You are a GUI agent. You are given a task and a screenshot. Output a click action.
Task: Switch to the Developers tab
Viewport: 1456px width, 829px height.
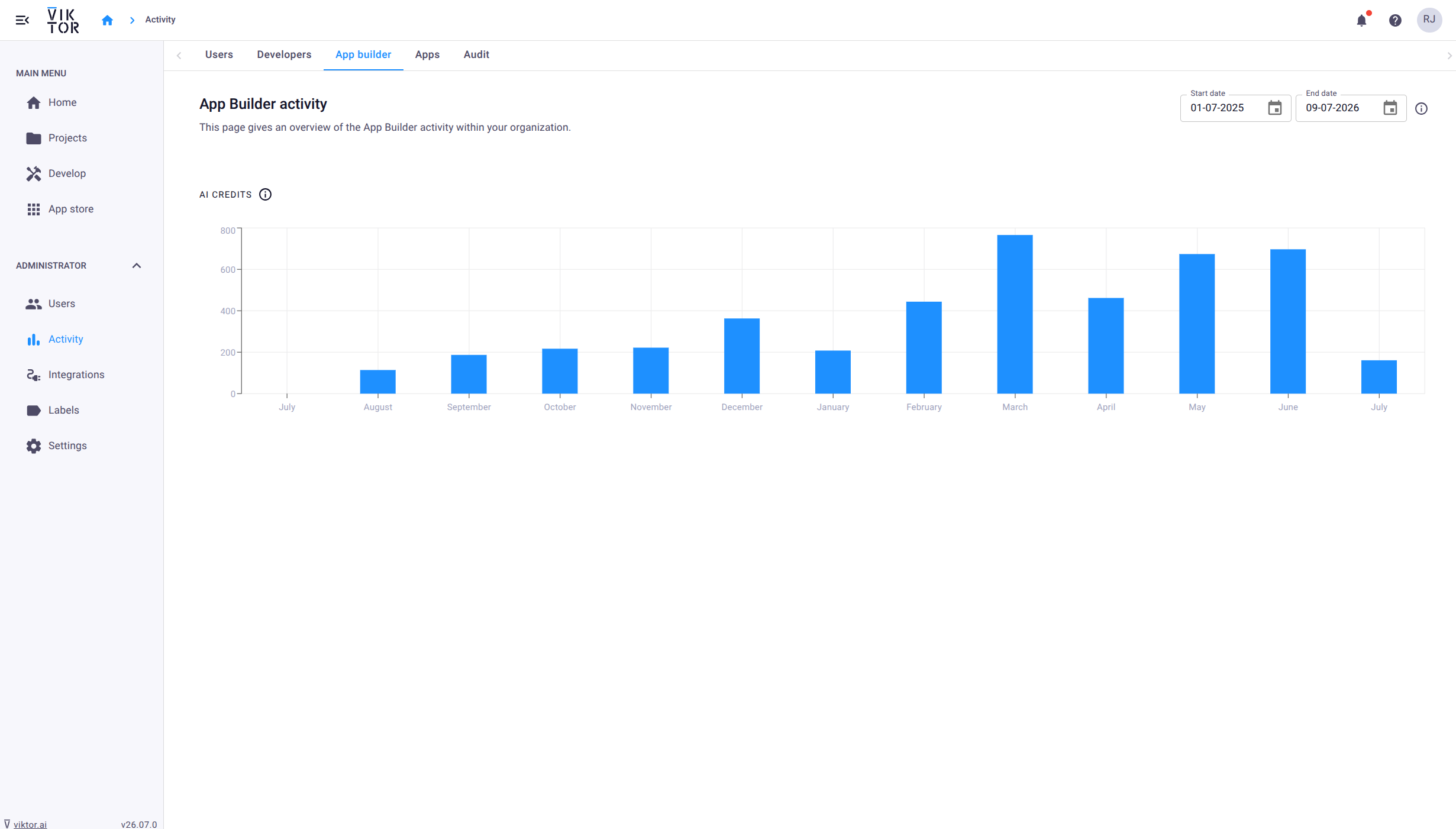coord(284,54)
